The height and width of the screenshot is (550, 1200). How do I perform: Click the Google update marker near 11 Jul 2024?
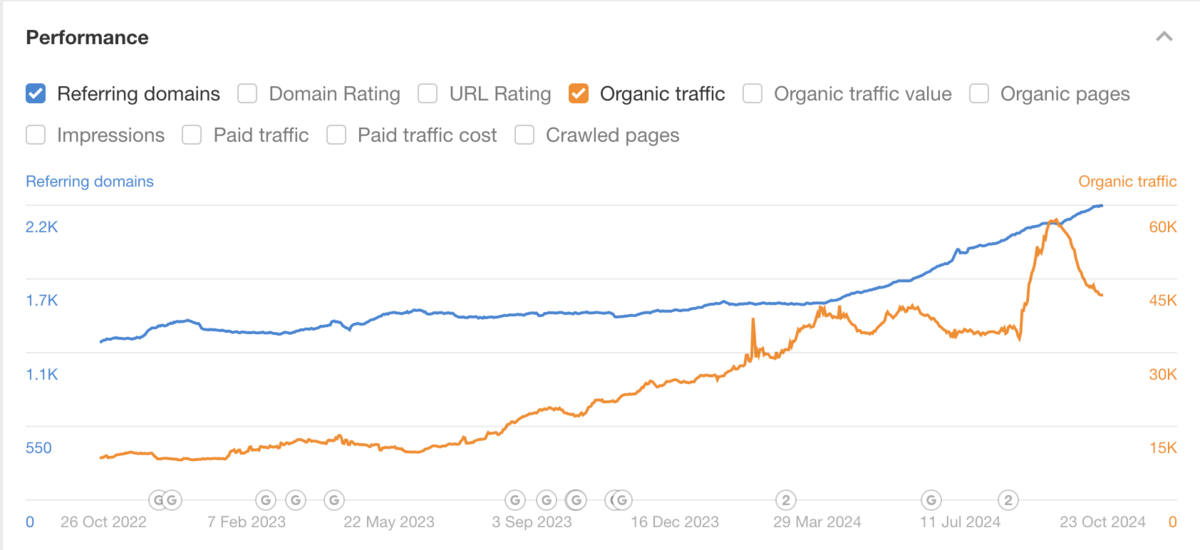[931, 499]
